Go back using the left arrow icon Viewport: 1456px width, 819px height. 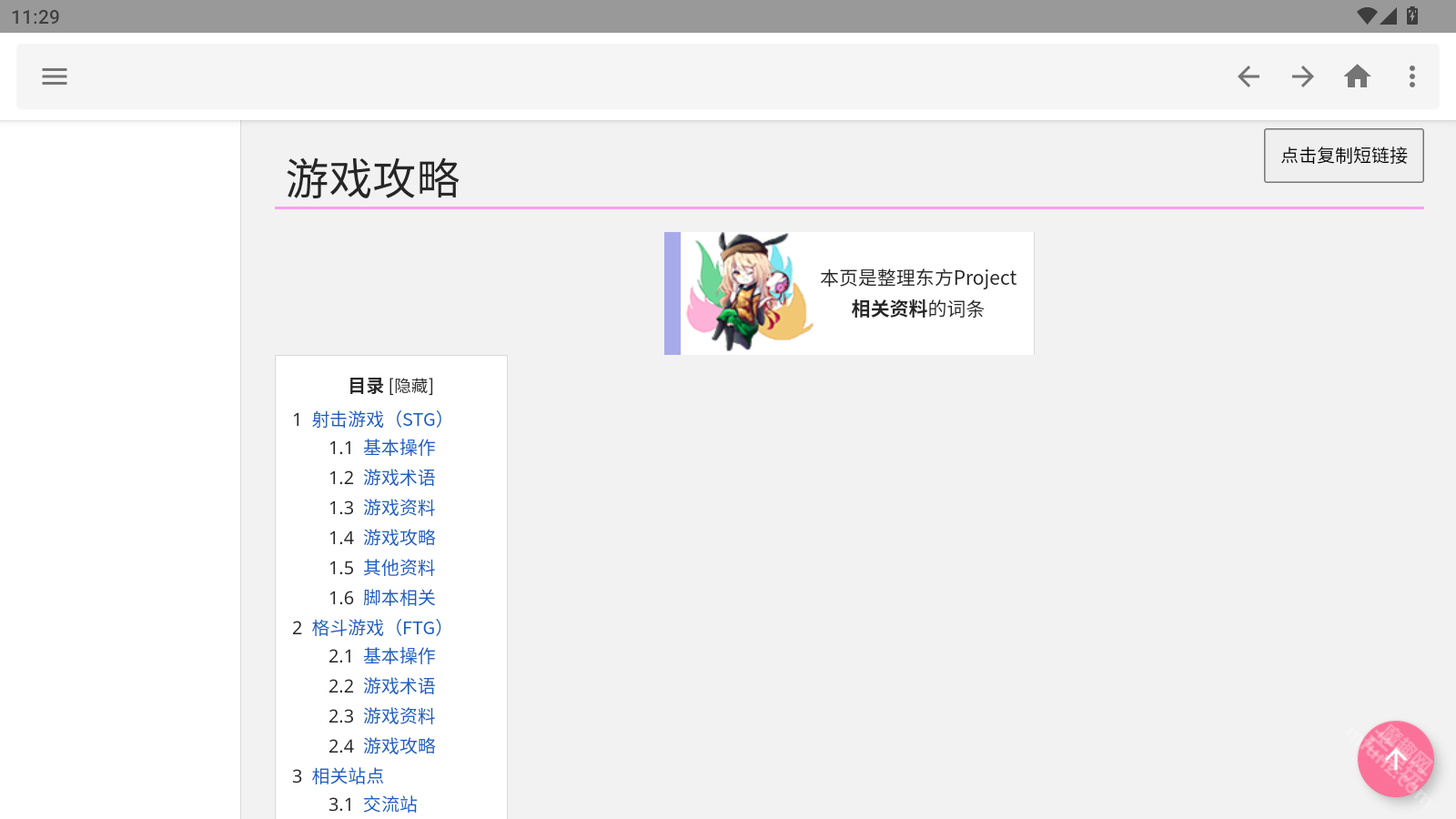point(1249,76)
